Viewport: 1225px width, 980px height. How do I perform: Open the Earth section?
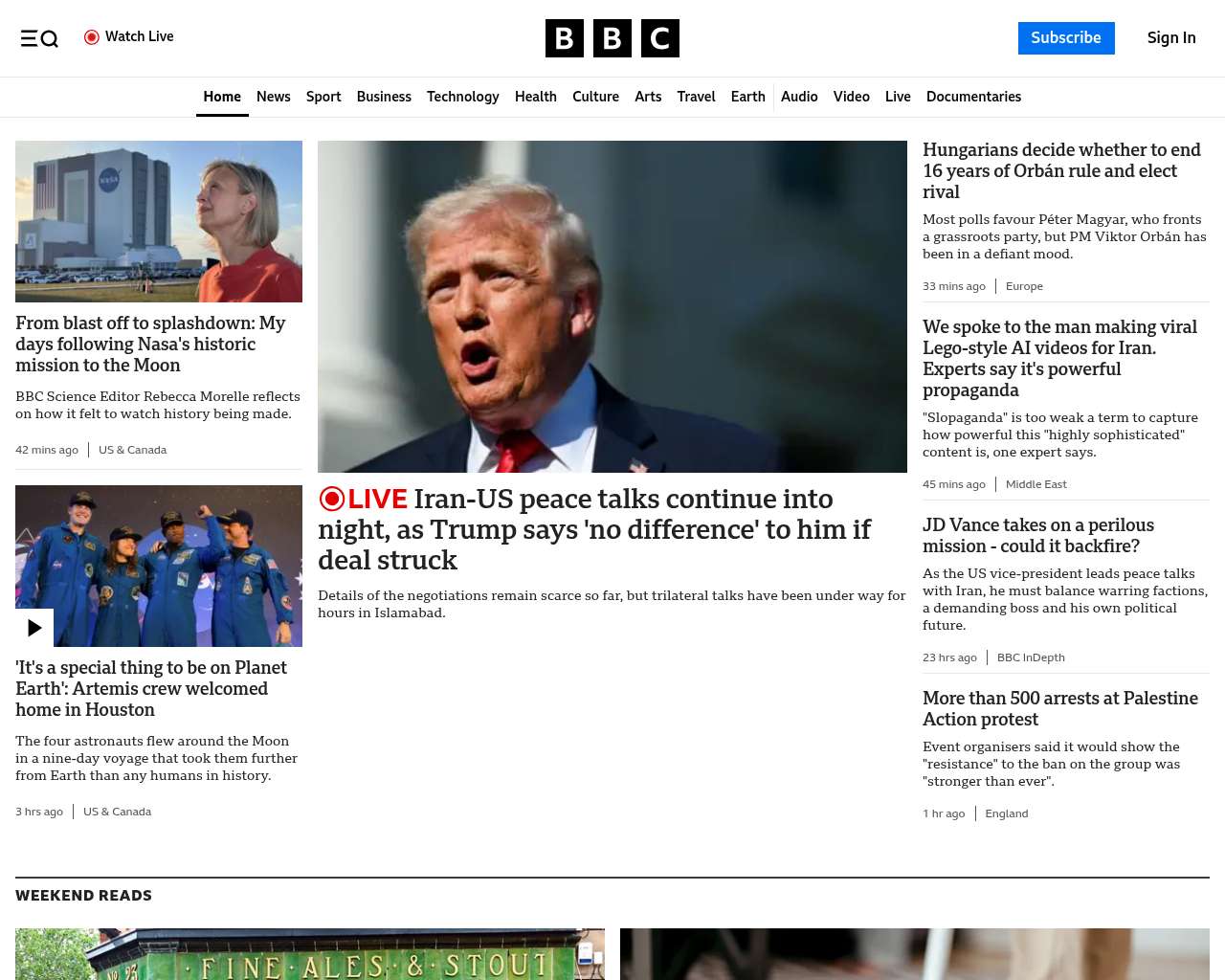pos(747,97)
